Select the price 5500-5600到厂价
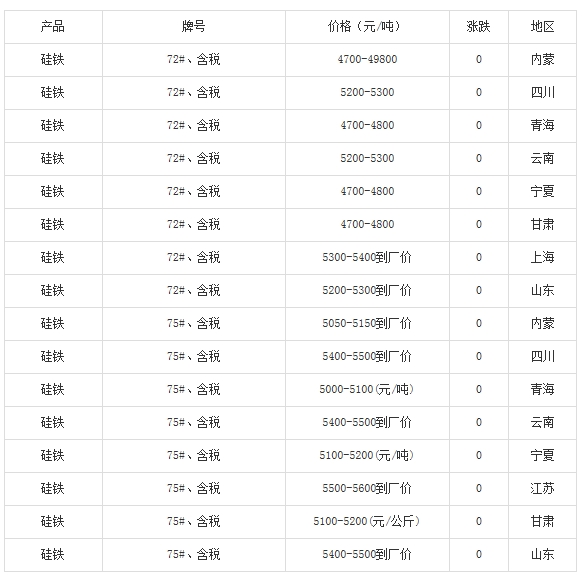Viewport: 582px width, 577px height. coord(367,488)
